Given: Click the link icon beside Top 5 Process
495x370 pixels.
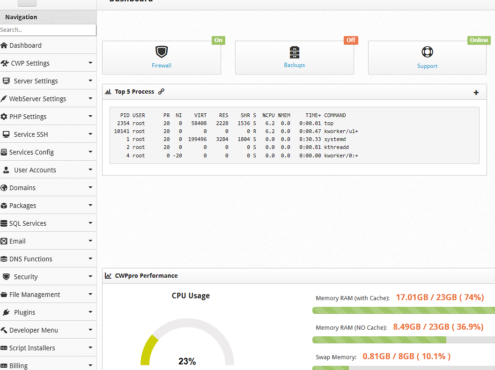Looking at the screenshot, I should click(161, 92).
